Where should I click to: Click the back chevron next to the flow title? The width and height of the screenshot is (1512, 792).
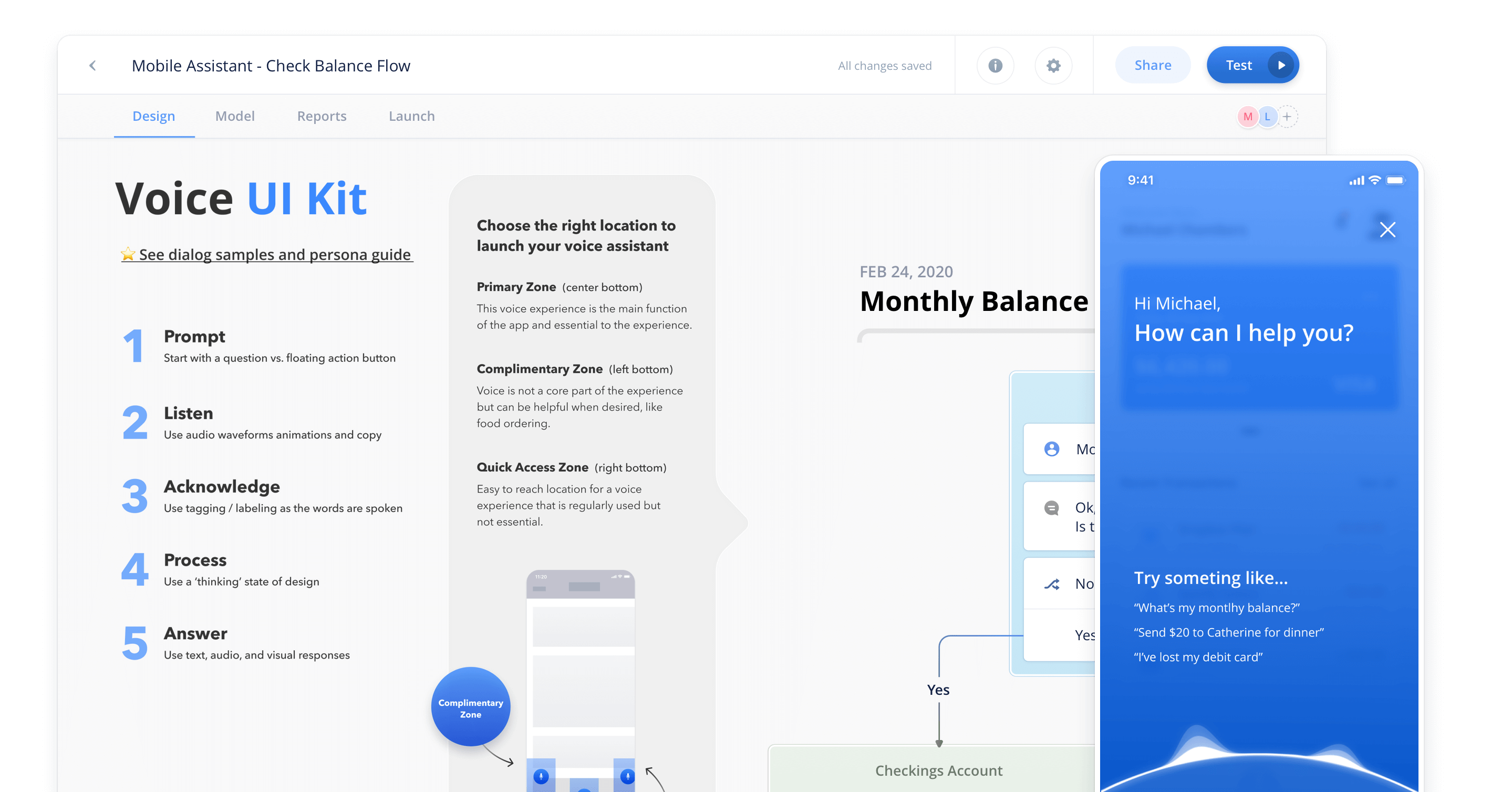(x=93, y=65)
